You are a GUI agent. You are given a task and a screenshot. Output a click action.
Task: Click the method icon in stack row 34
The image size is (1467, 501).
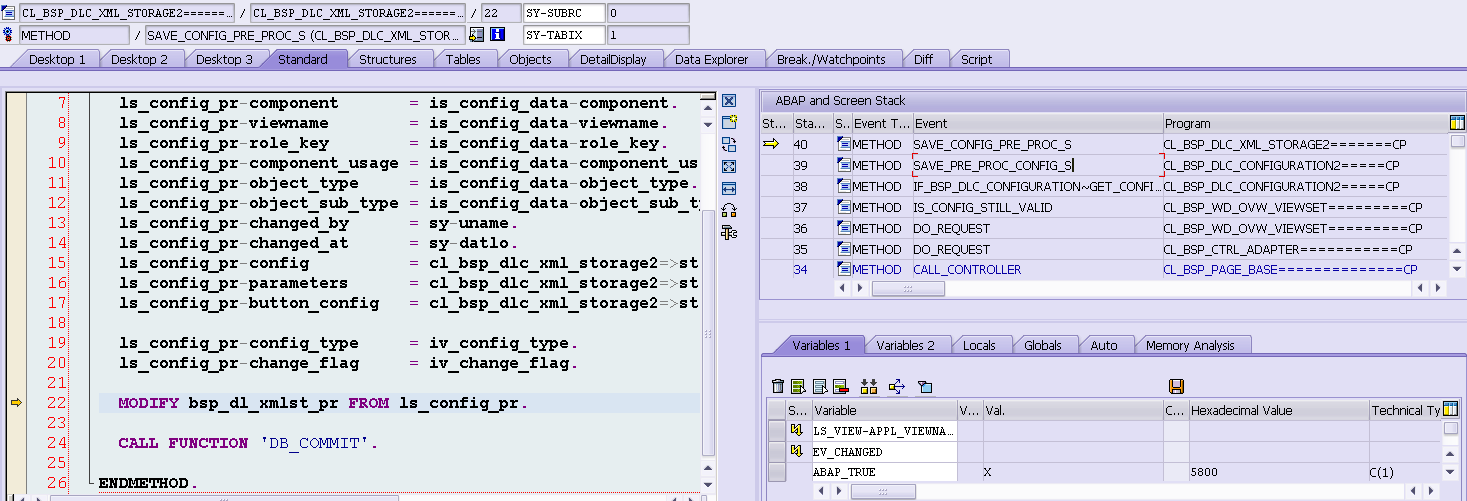(843, 269)
